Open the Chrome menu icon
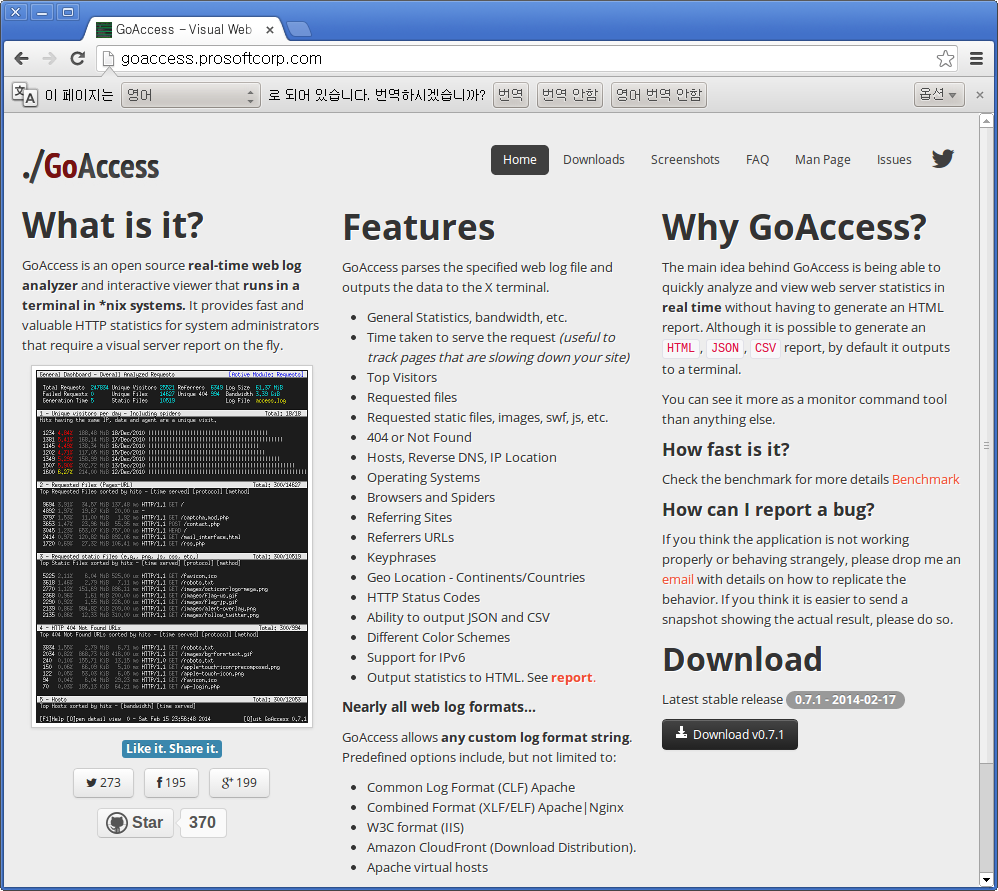The image size is (998, 891). (x=976, y=59)
